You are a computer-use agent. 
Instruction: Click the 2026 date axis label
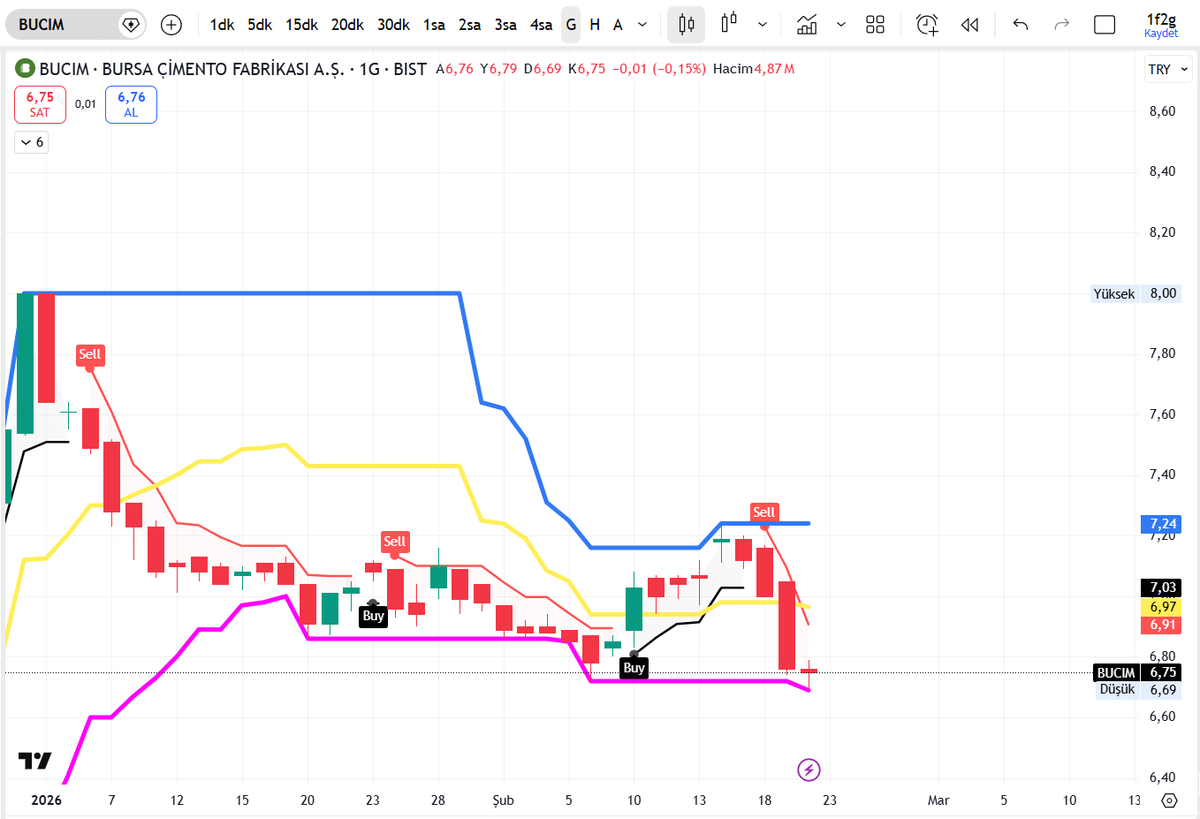46,800
